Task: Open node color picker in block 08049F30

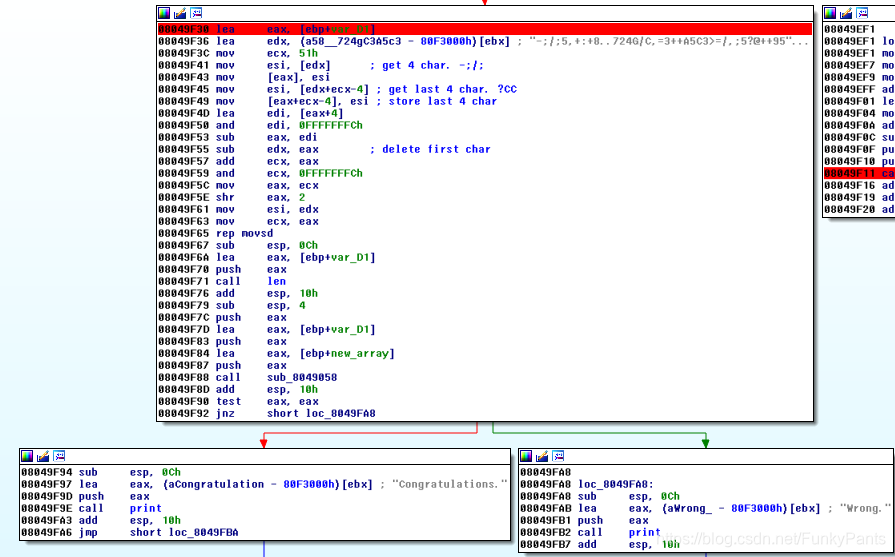Action: (x=164, y=13)
